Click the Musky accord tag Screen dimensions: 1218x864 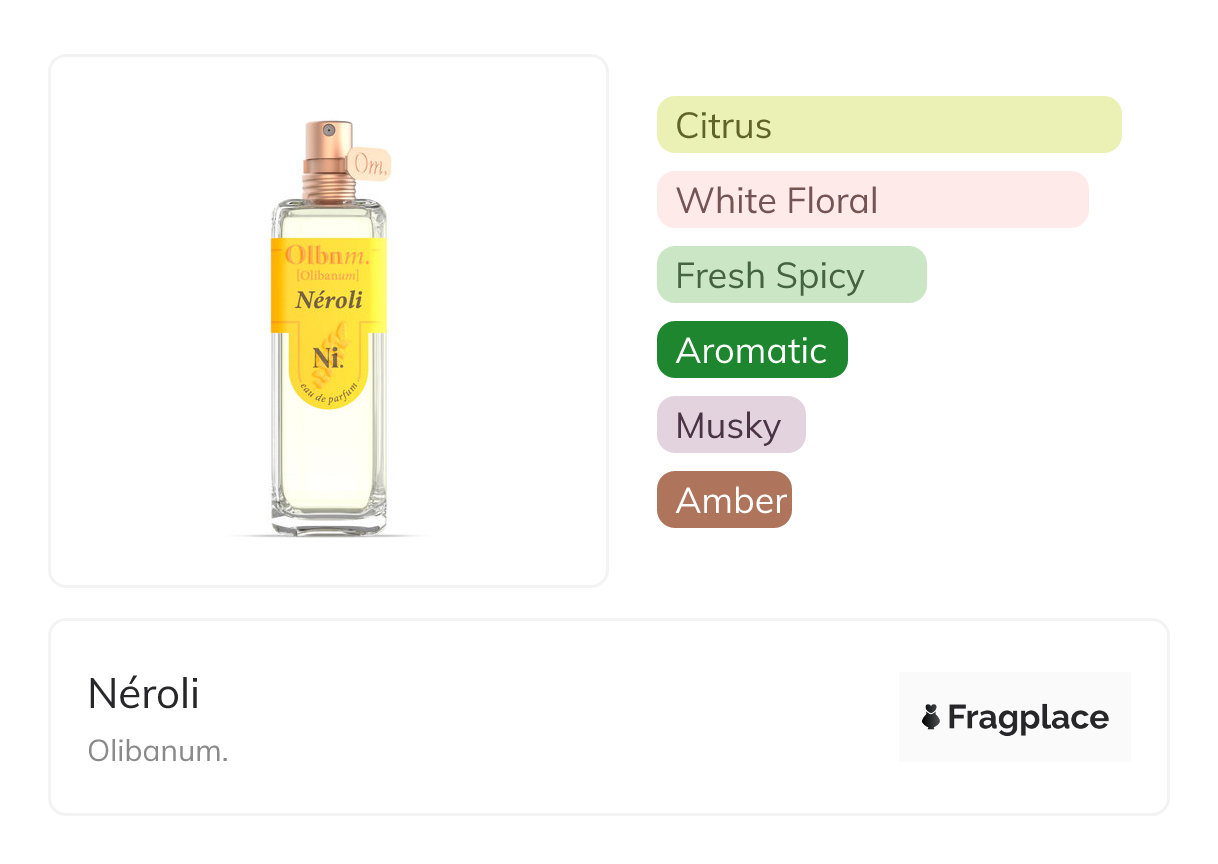[730, 425]
